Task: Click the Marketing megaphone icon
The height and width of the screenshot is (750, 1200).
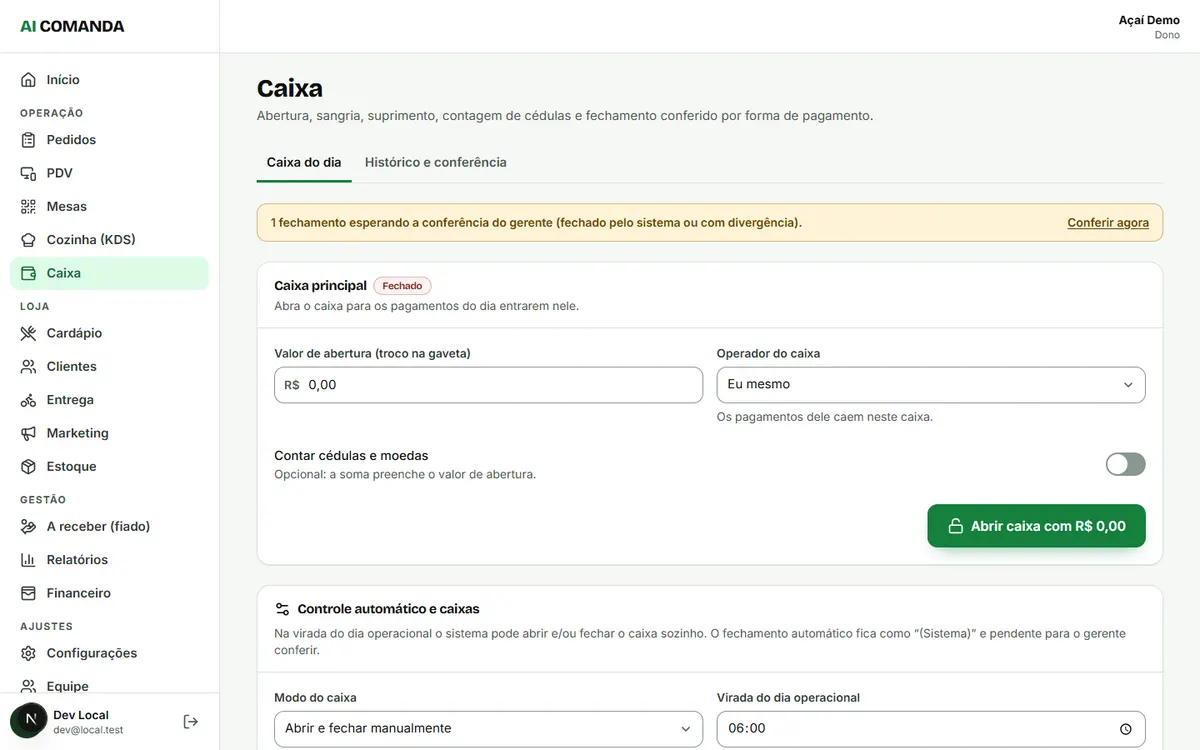Action: (x=28, y=433)
